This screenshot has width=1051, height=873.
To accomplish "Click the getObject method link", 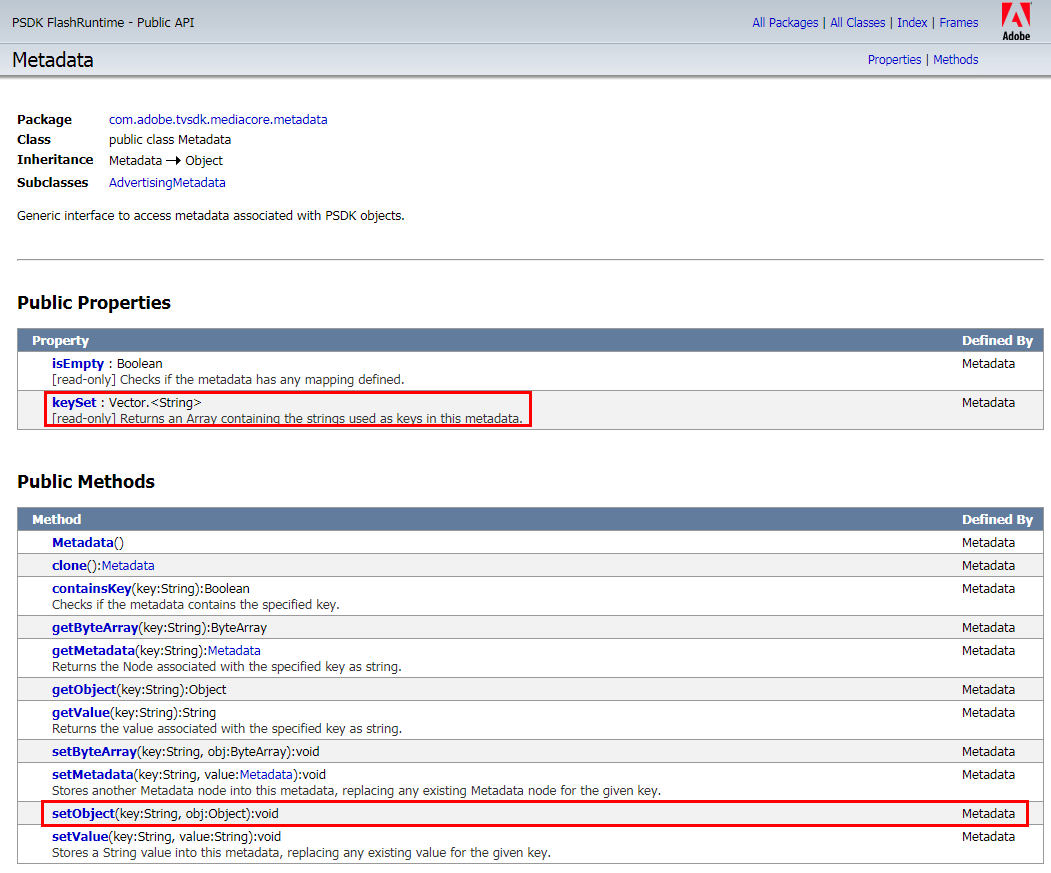I will tap(84, 690).
